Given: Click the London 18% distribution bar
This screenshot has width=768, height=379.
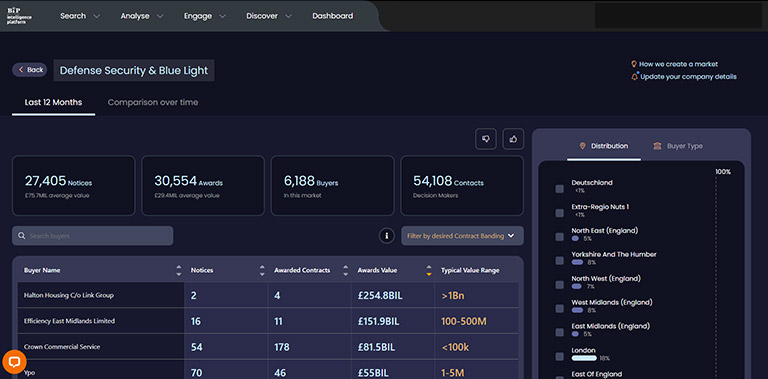Looking at the screenshot, I should (584, 358).
